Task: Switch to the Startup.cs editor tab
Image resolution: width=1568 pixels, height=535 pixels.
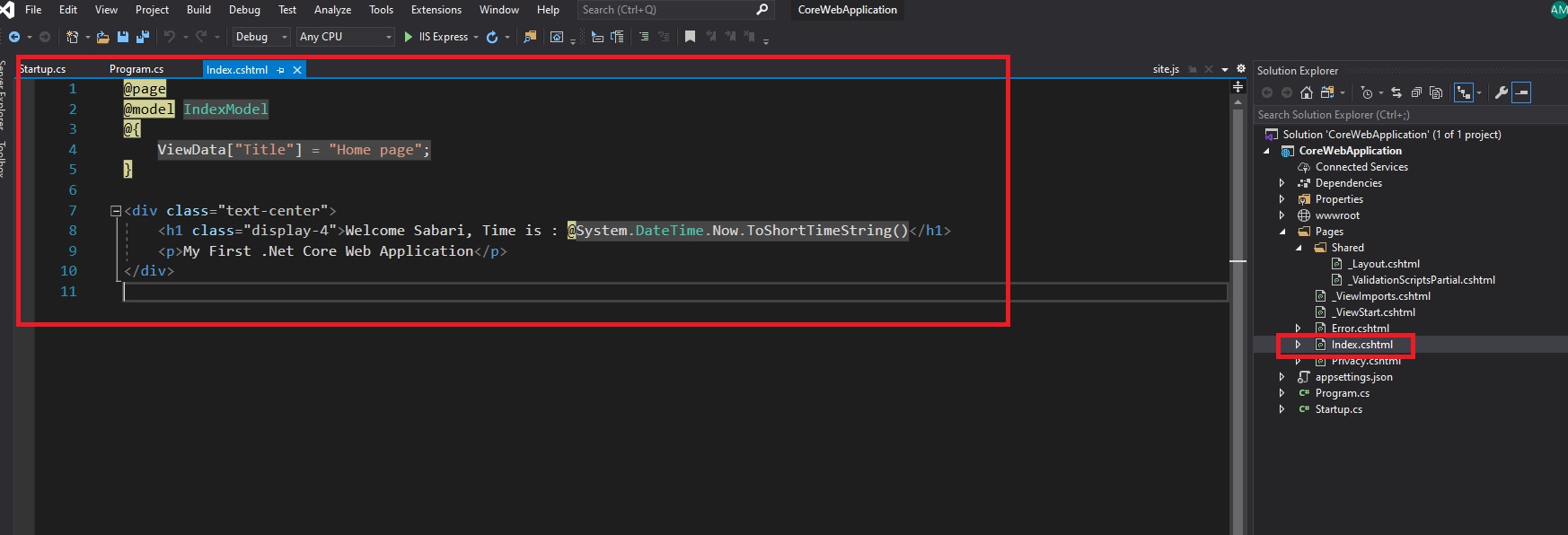Action: [42, 69]
